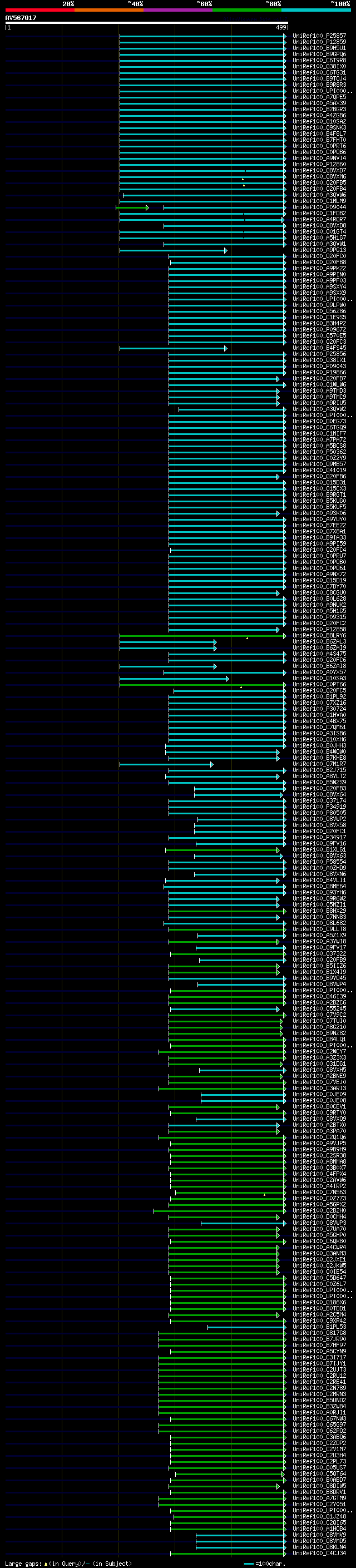
Task: Select hit label UniRef100_Q8VXD7
Action: (x=319, y=170)
